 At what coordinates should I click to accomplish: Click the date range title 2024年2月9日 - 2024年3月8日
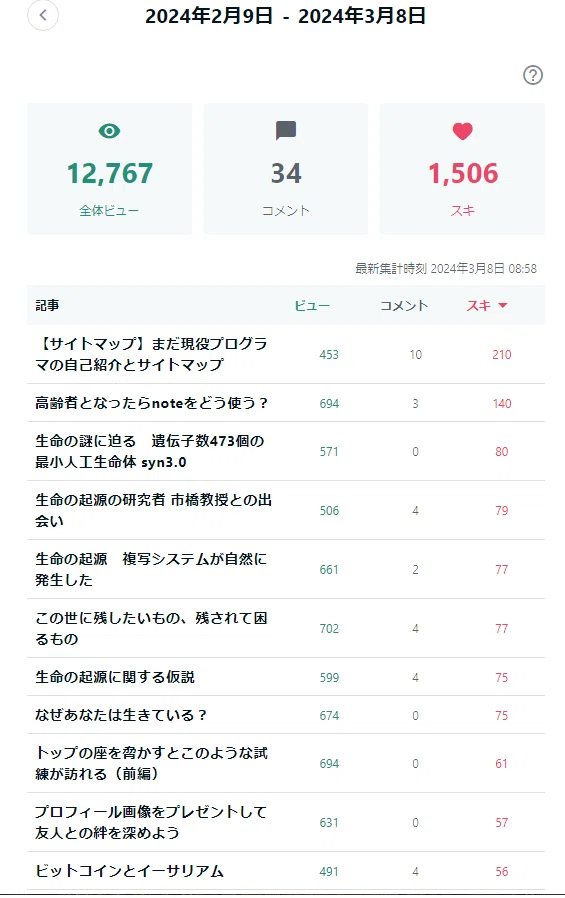(286, 16)
